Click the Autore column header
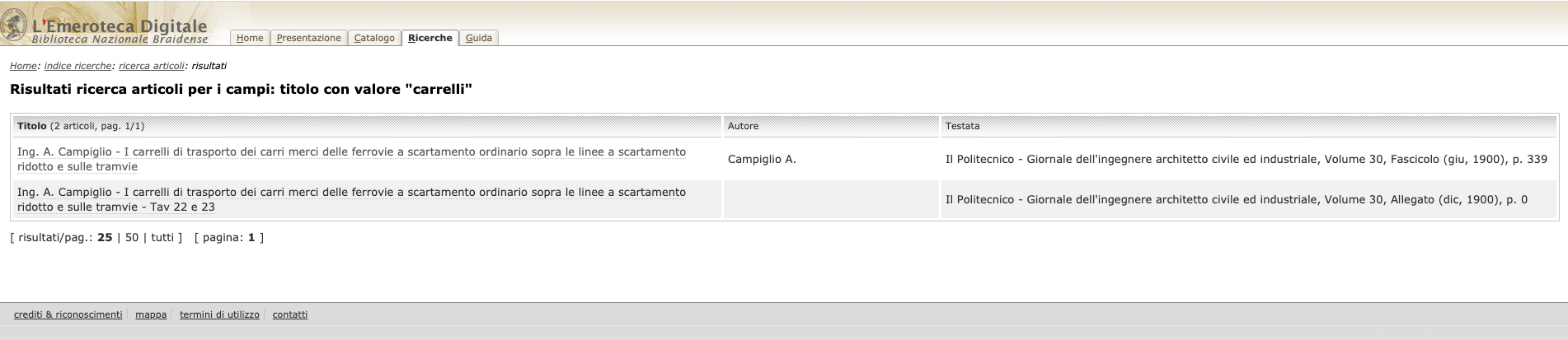The height and width of the screenshot is (340, 1568). [x=743, y=126]
